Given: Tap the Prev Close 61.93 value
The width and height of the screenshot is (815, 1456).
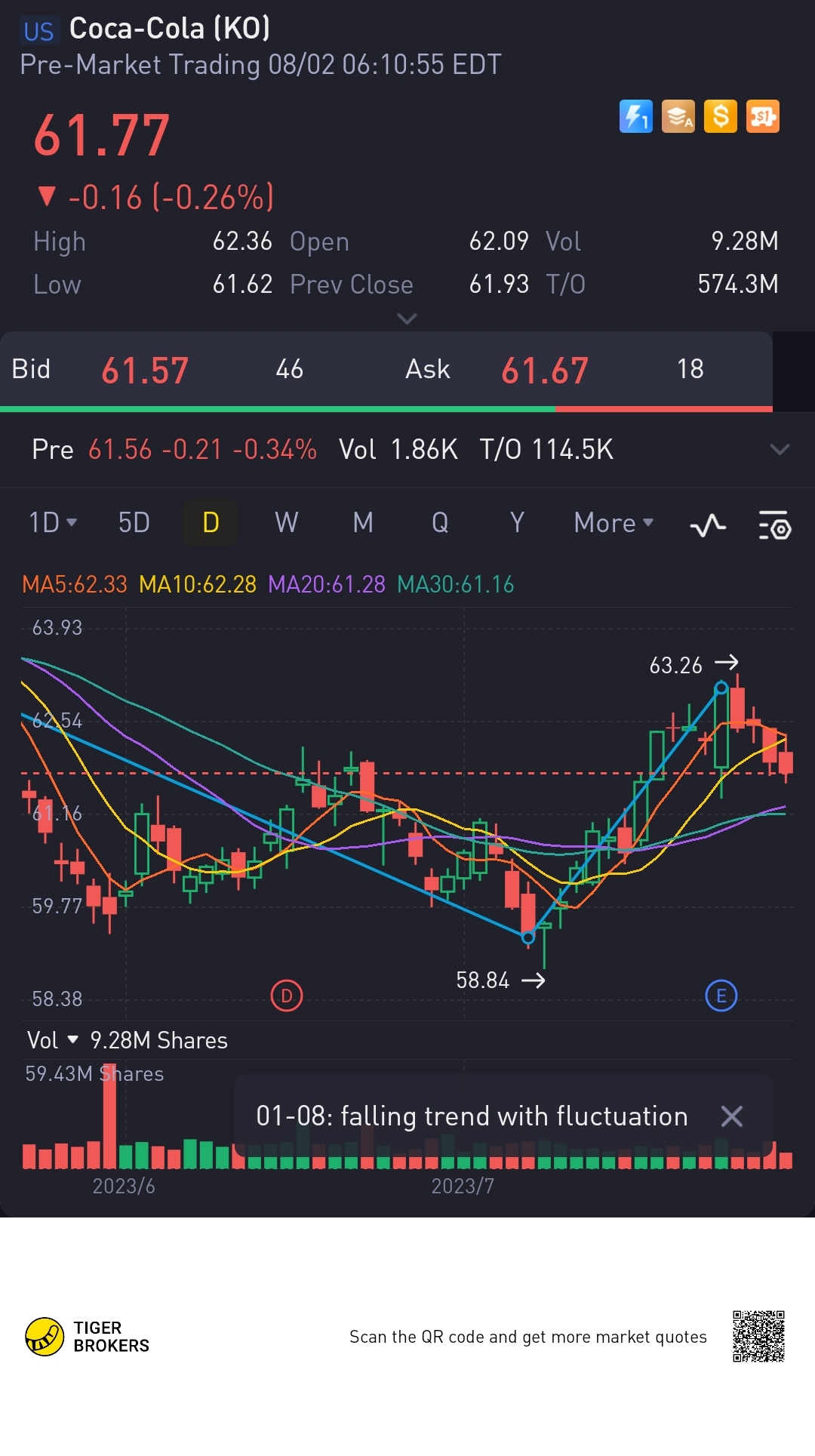Looking at the screenshot, I should tap(499, 285).
